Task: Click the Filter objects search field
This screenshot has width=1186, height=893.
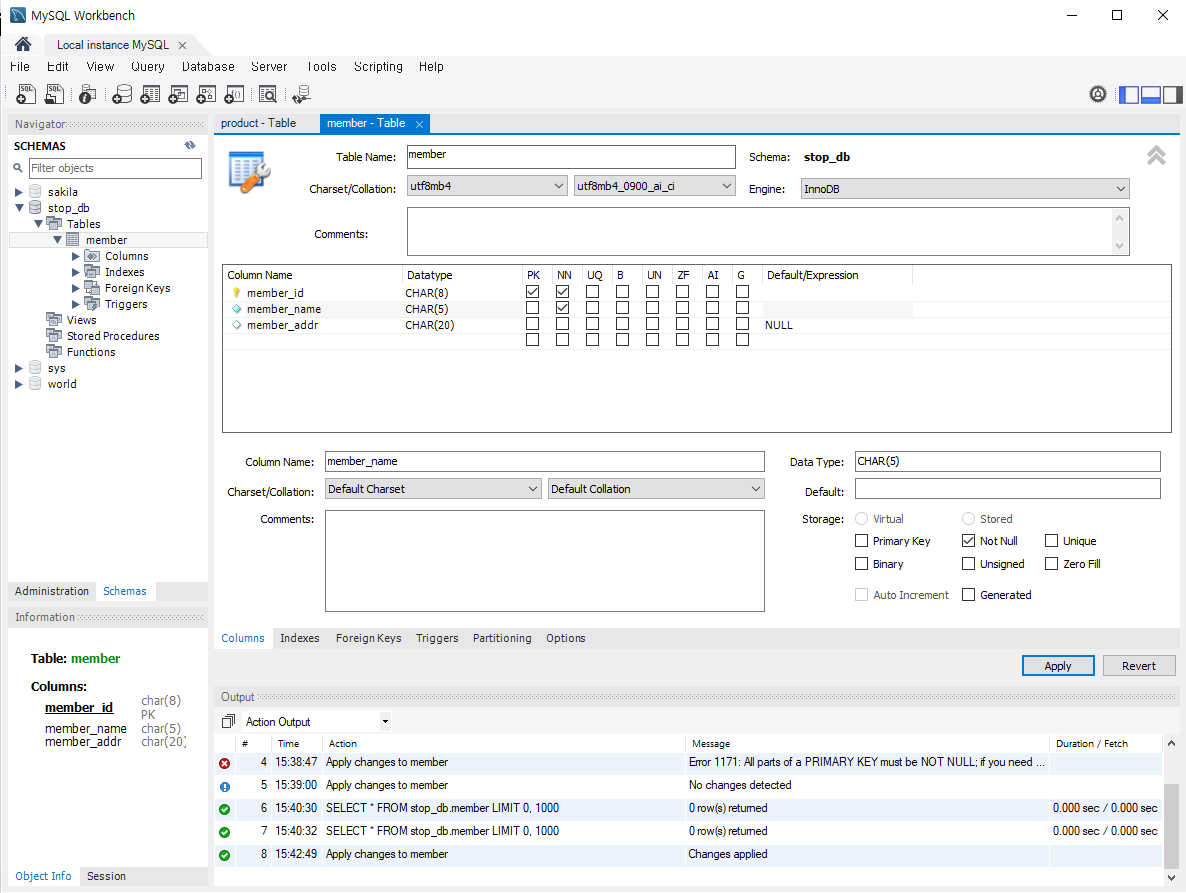Action: (x=115, y=168)
